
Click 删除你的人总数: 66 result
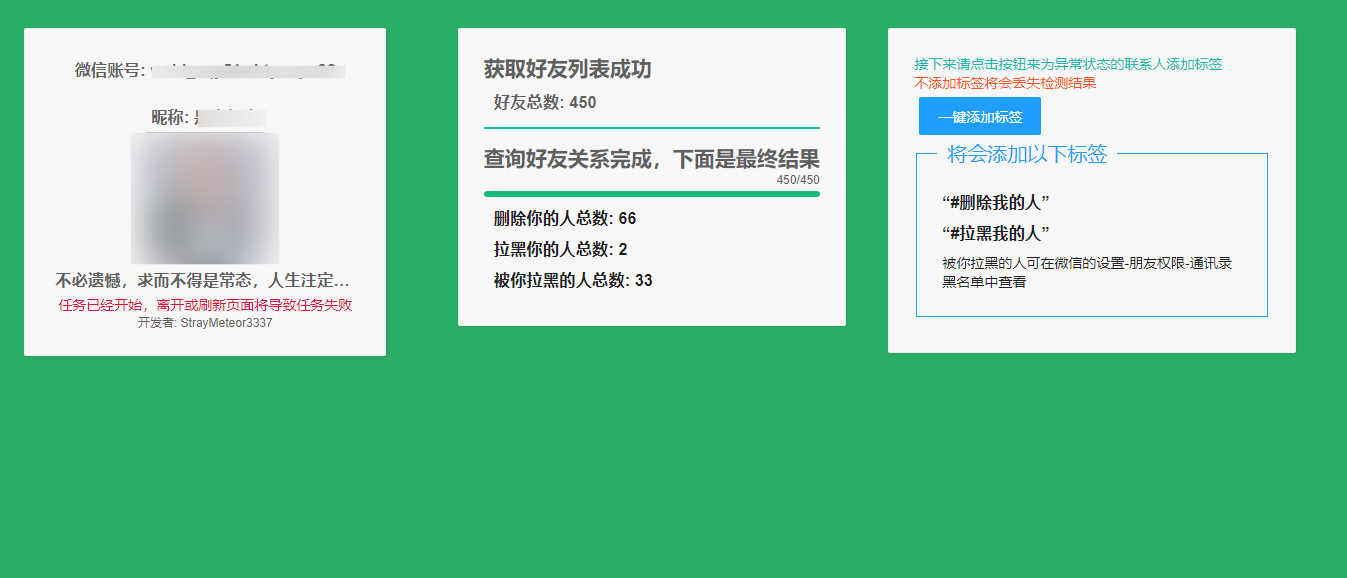click(564, 219)
